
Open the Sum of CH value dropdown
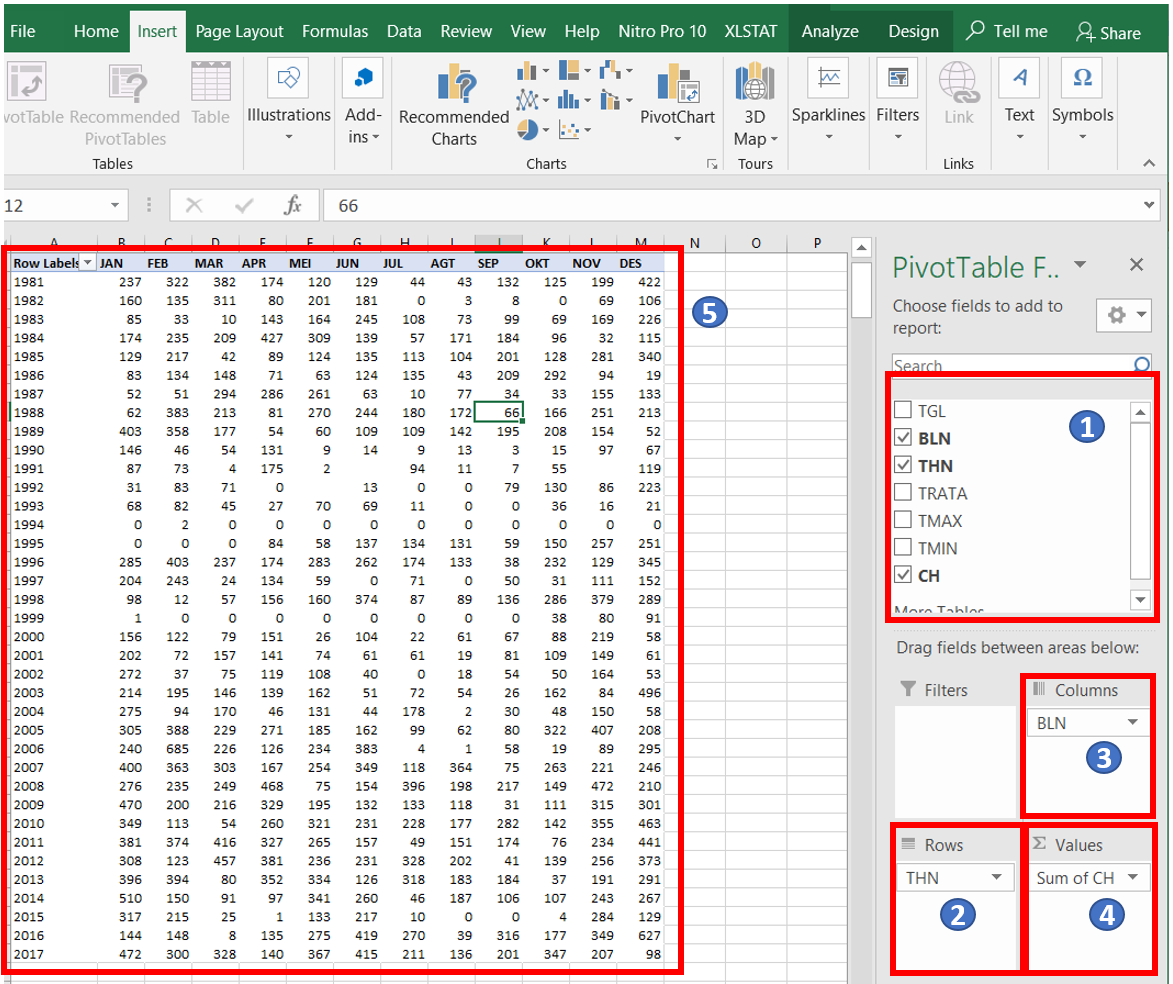[1133, 877]
